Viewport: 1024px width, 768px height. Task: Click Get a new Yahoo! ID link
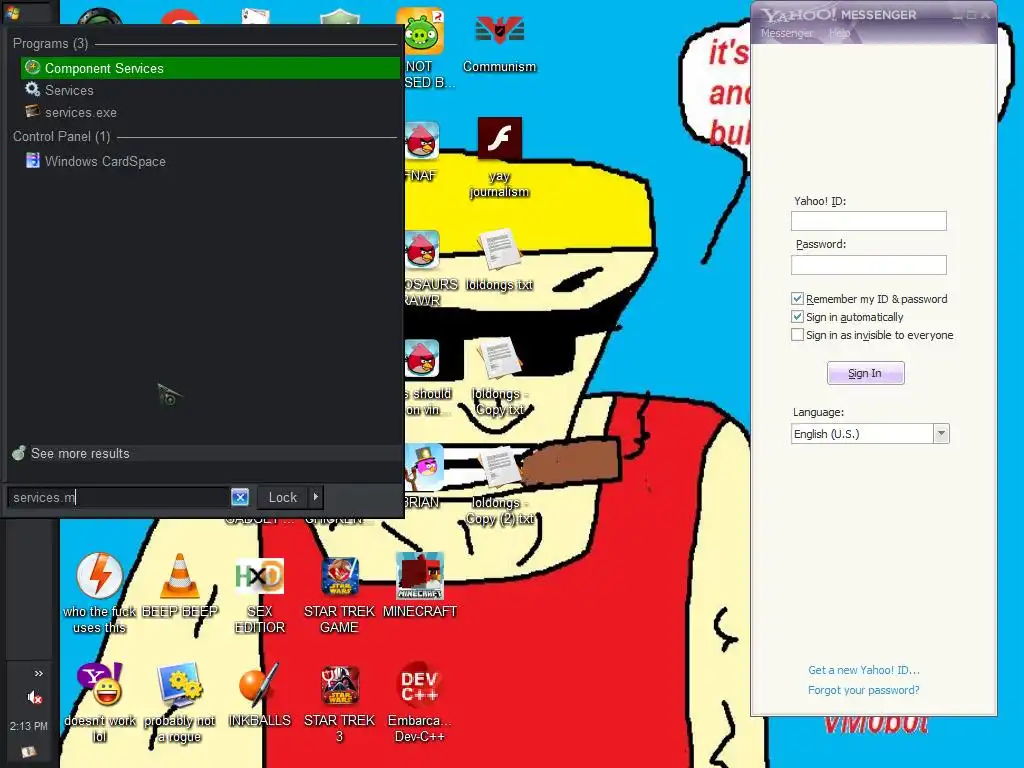point(863,670)
